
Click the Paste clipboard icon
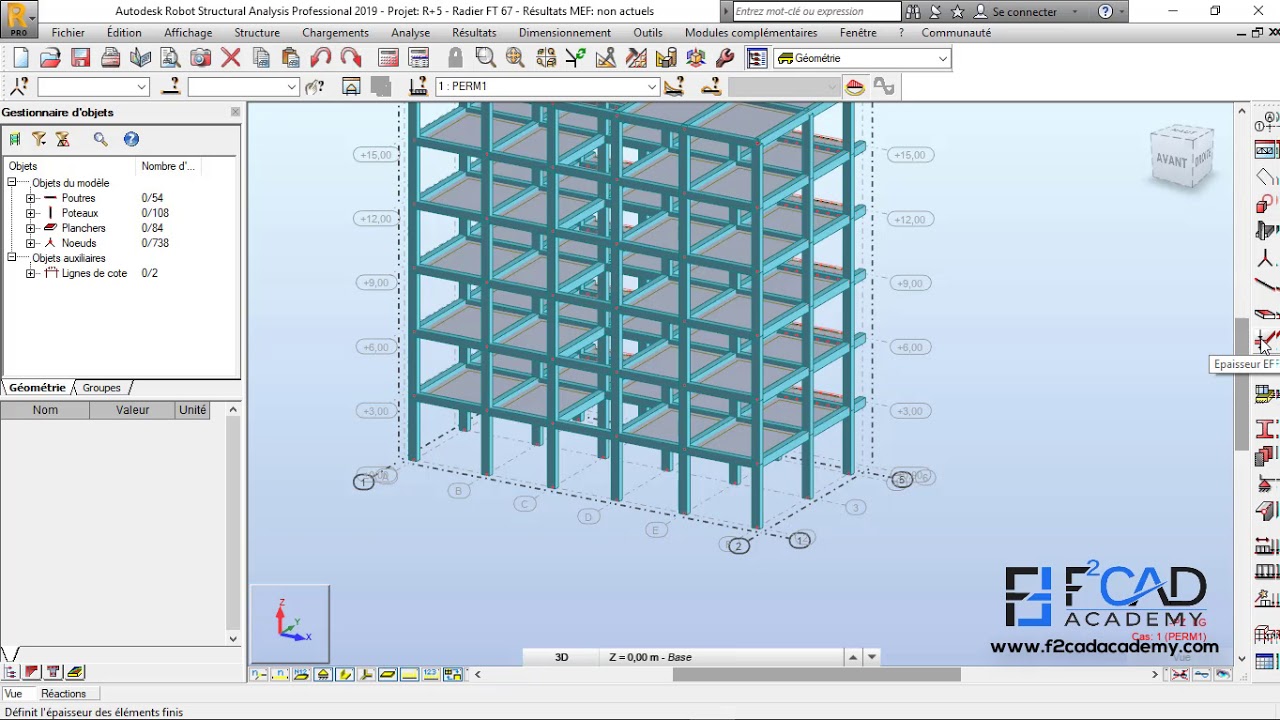coord(290,58)
